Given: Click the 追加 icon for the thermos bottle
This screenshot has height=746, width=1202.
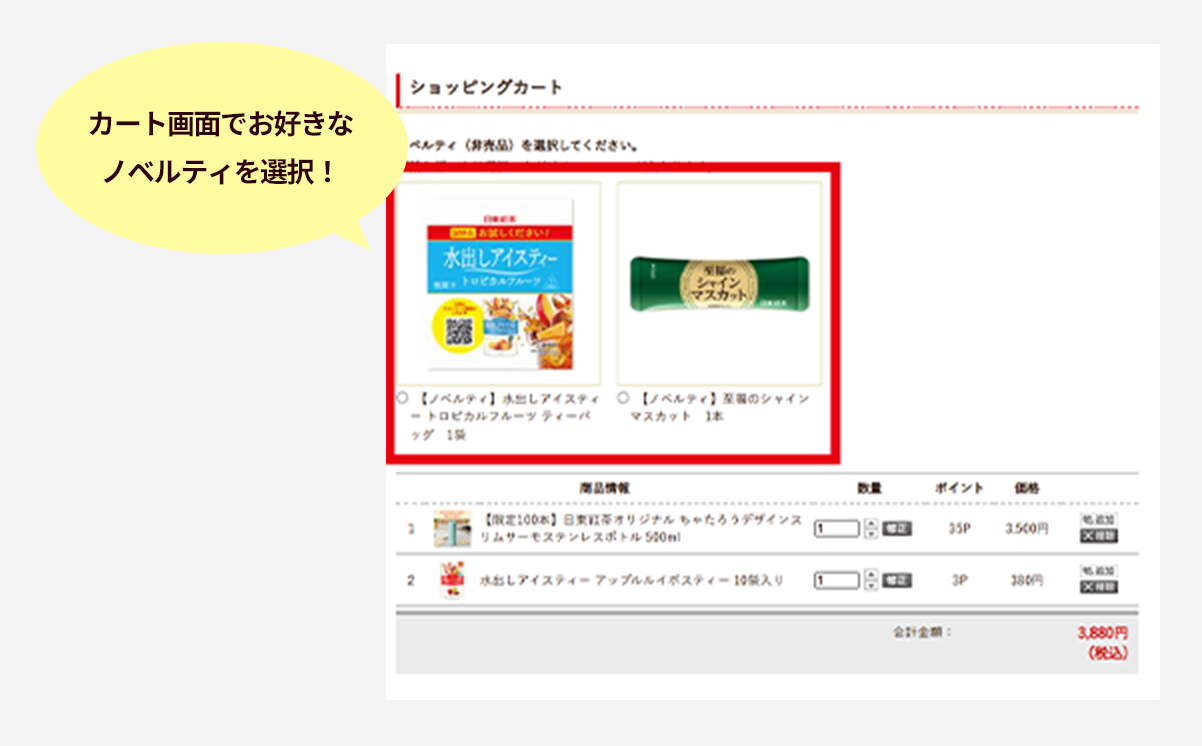Looking at the screenshot, I should (1099, 520).
